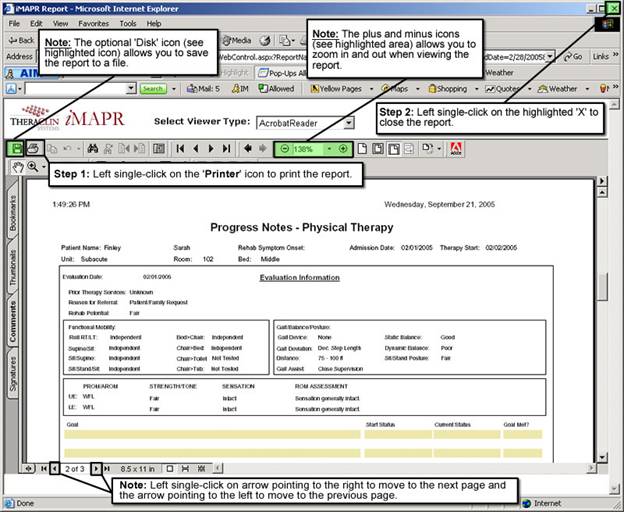624x512 pixels.
Task: Select the Hand tool in Acrobat toolbar
Action: [x=17, y=167]
